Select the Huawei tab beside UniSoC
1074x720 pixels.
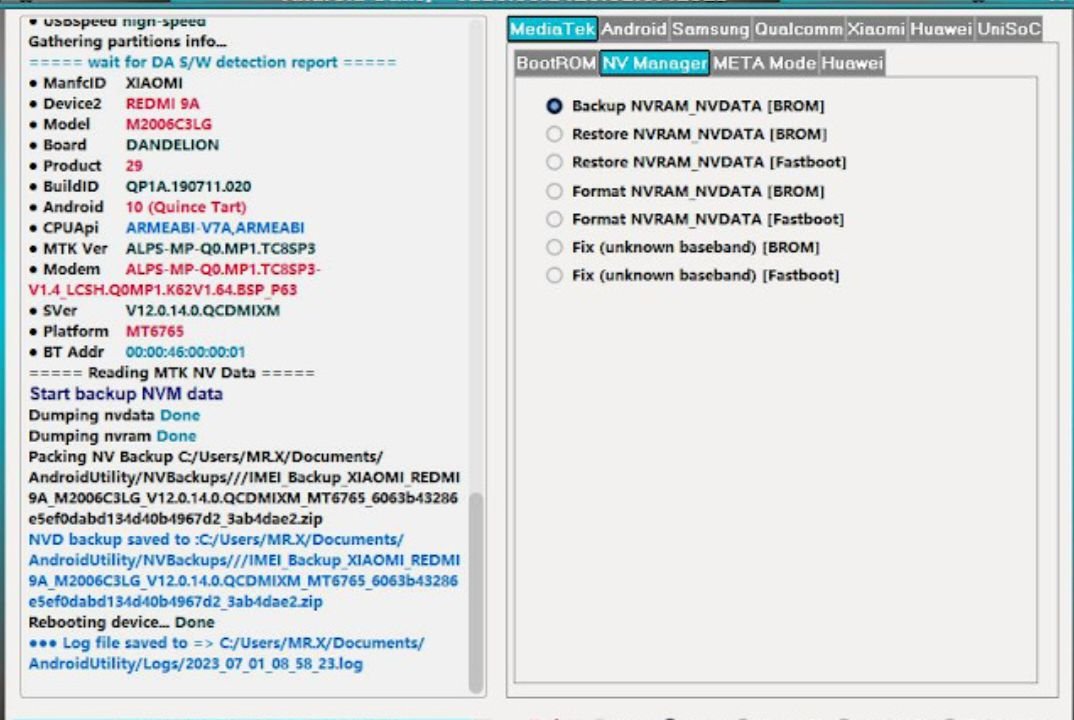pyautogui.click(x=941, y=29)
